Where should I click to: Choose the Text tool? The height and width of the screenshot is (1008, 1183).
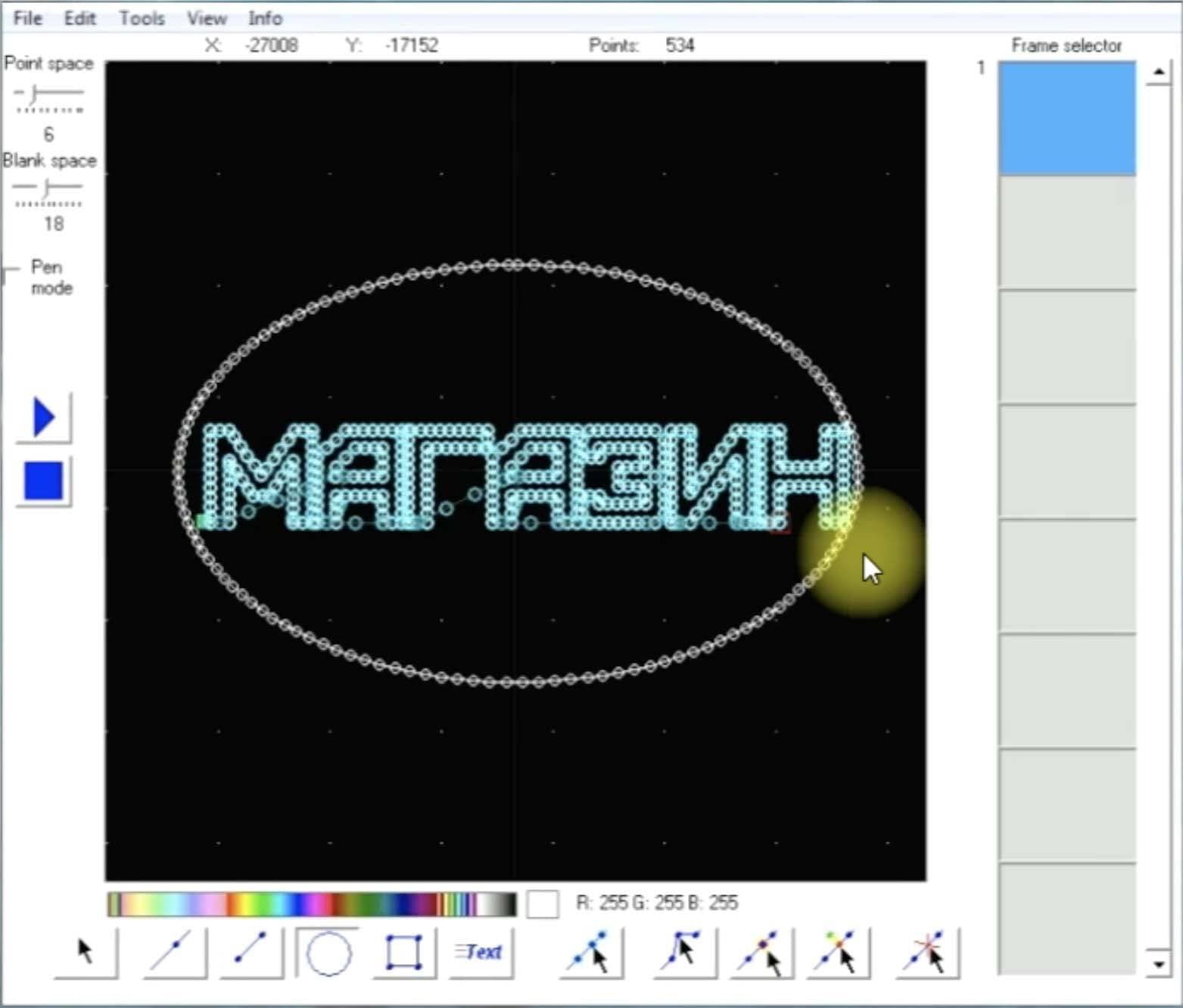coord(479,952)
